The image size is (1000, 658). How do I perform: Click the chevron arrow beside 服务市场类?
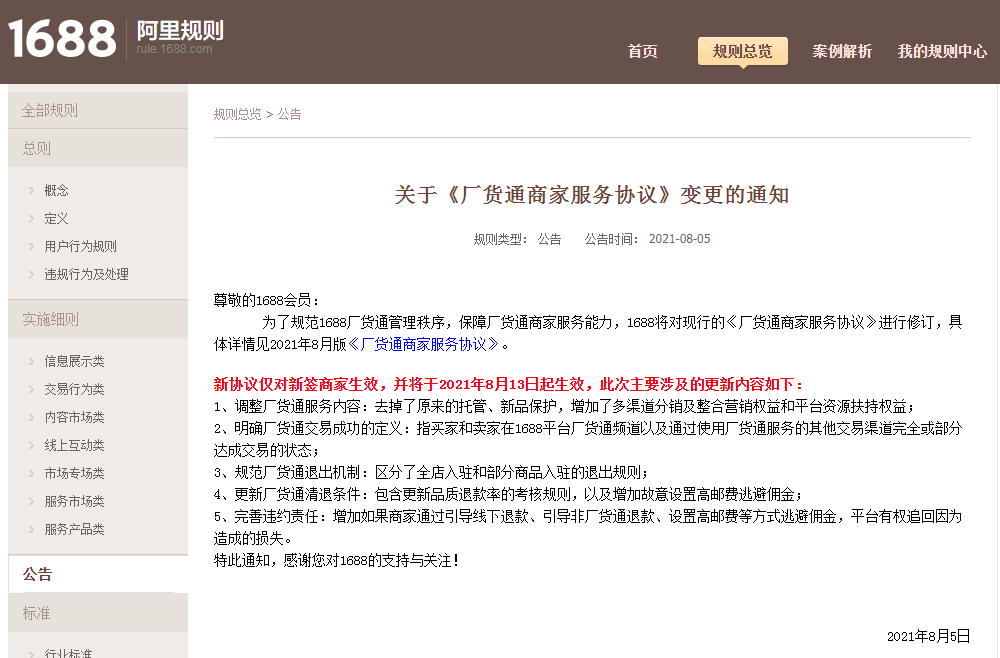[x=31, y=501]
